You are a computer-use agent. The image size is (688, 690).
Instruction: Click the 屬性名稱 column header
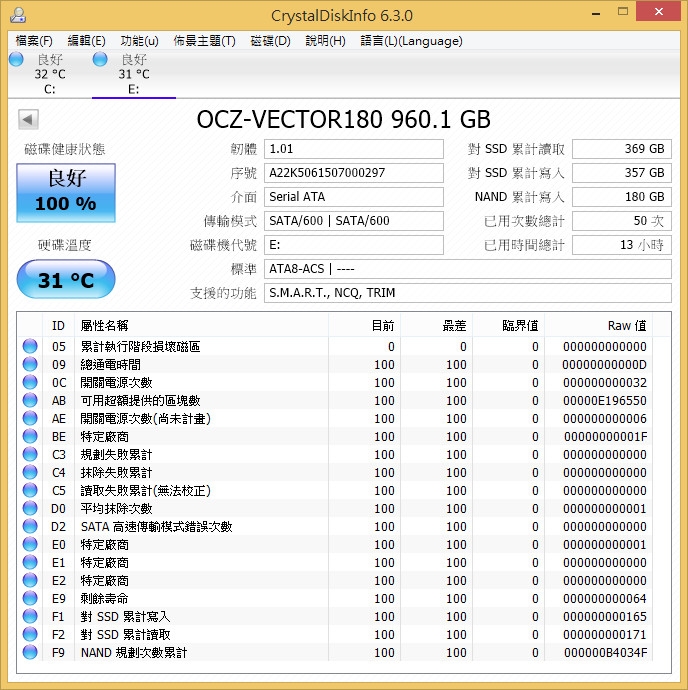(201, 326)
